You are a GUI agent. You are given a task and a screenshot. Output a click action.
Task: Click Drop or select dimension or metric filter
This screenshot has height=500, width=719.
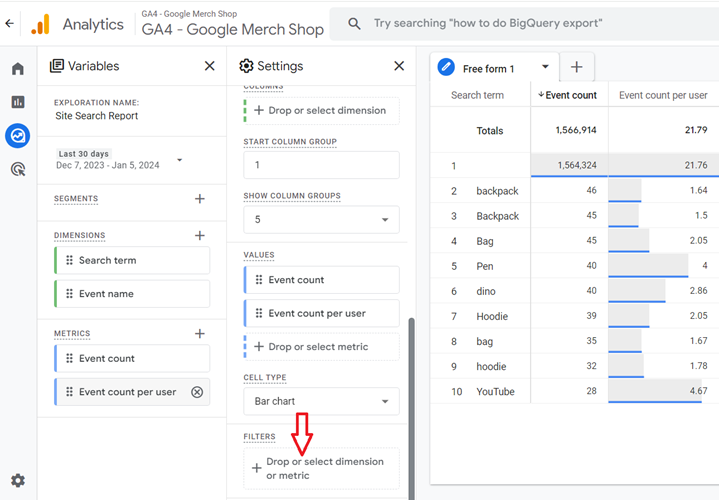(x=321, y=468)
